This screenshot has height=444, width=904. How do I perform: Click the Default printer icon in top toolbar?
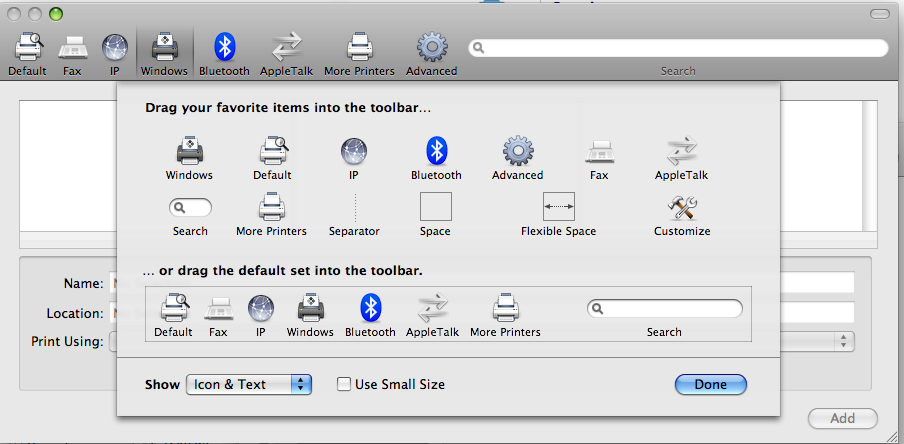click(28, 47)
